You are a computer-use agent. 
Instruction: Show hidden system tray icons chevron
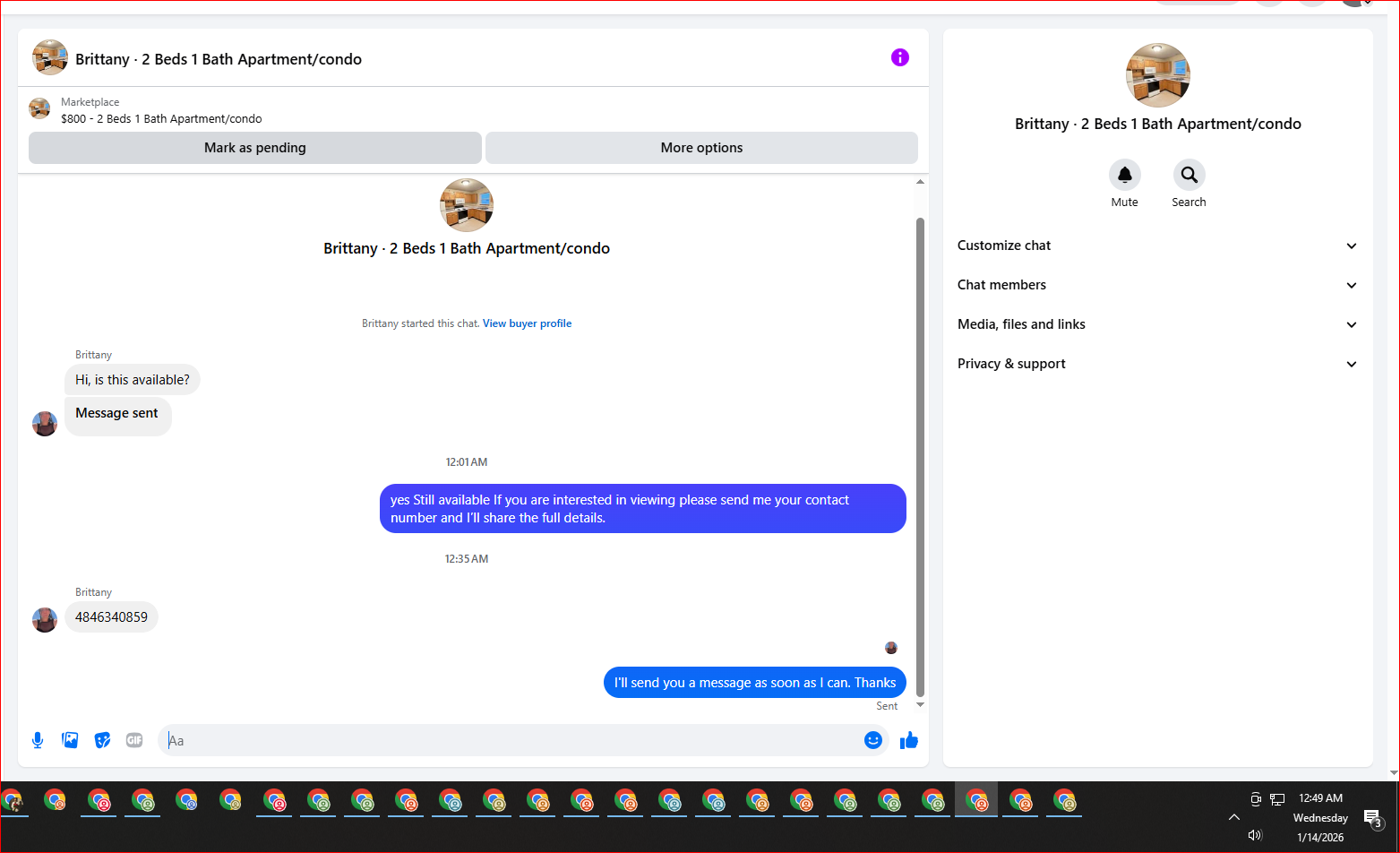1234,817
